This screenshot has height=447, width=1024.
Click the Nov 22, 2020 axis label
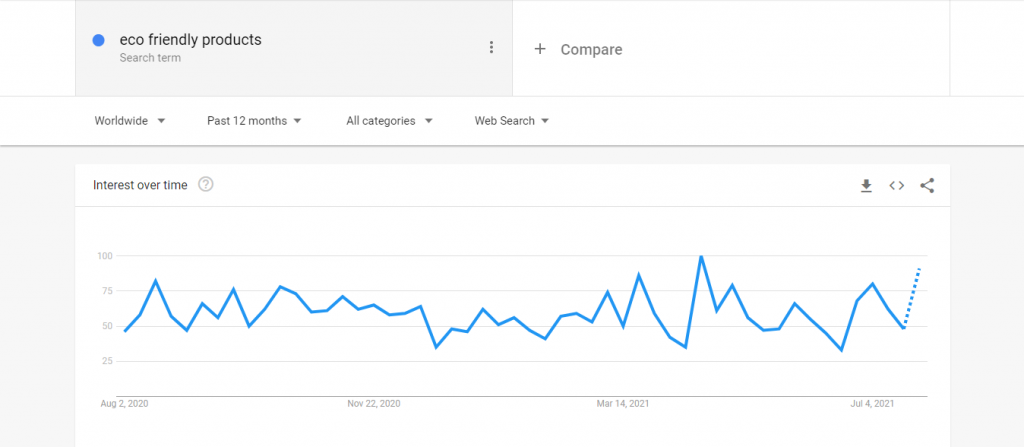374,404
